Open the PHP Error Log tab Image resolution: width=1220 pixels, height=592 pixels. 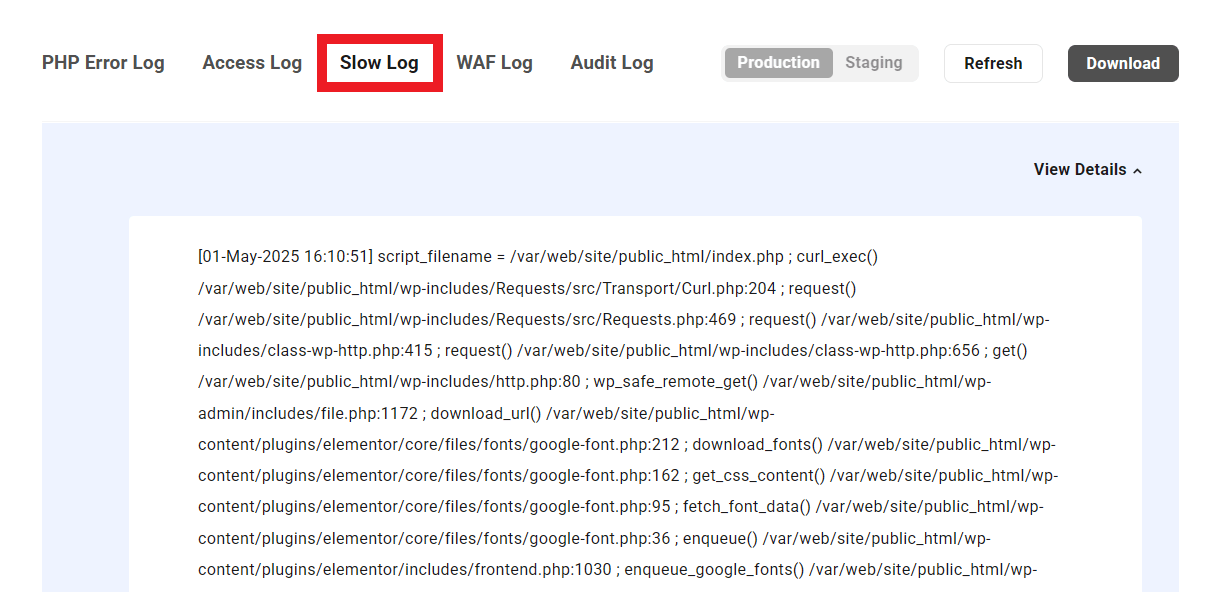coord(103,63)
